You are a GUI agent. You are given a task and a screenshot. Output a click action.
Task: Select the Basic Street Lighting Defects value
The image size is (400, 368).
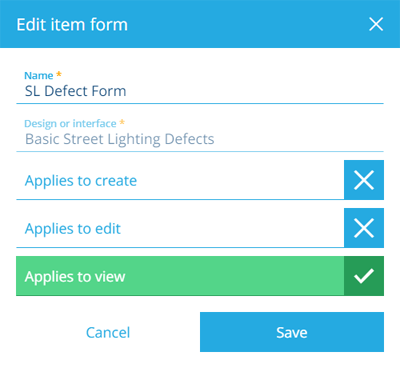click(x=120, y=139)
